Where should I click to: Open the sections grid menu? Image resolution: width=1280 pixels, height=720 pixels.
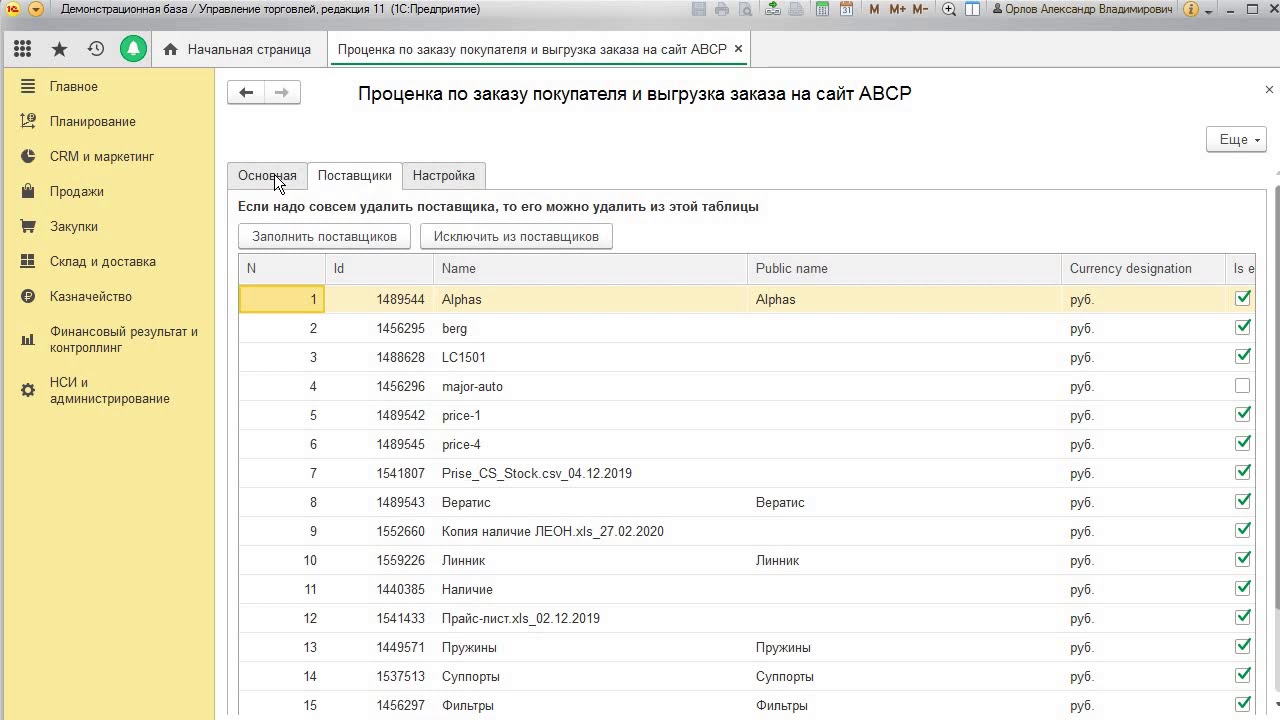pyautogui.click(x=22, y=49)
